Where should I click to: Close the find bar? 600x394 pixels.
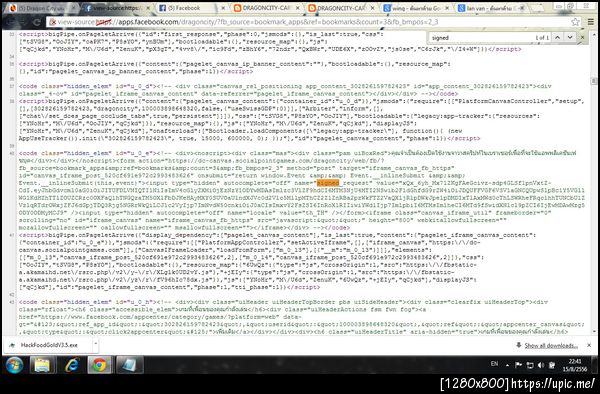[x=582, y=37]
